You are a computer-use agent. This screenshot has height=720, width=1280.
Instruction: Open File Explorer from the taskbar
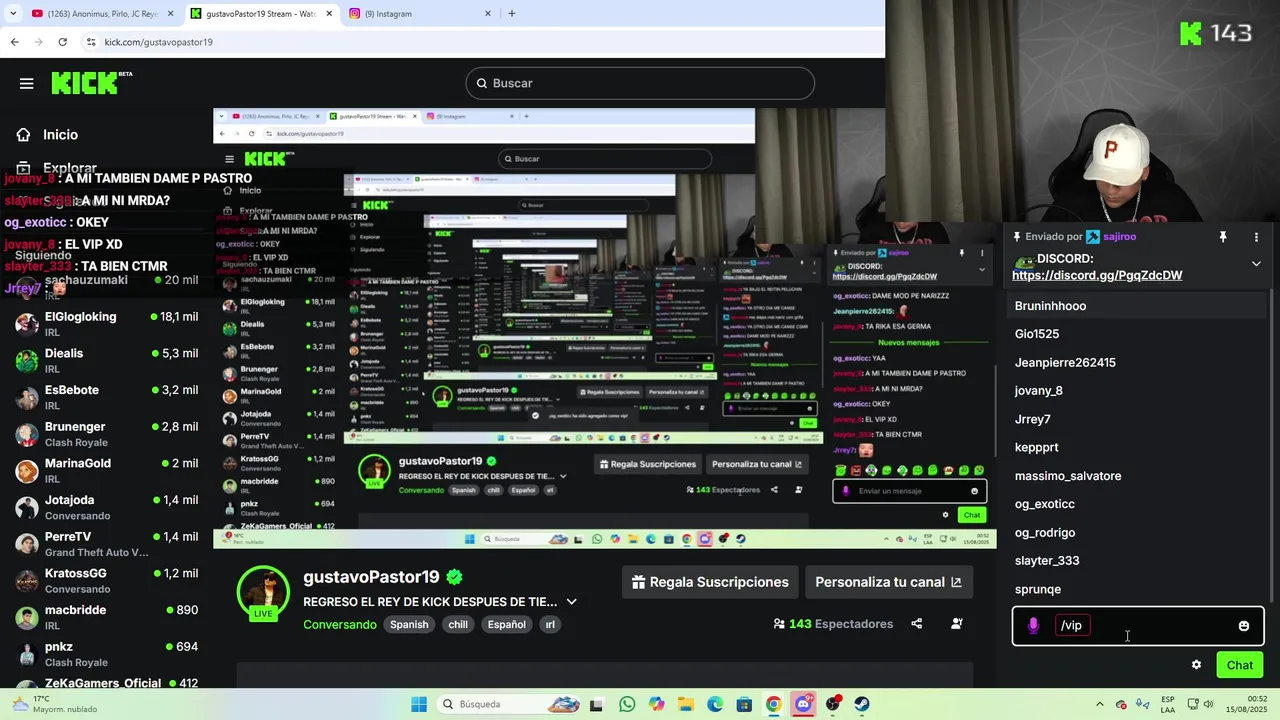coord(686,704)
